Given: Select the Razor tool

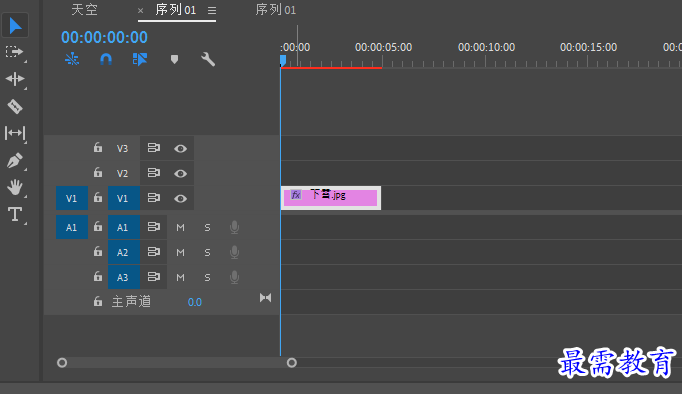Looking at the screenshot, I should point(15,107).
